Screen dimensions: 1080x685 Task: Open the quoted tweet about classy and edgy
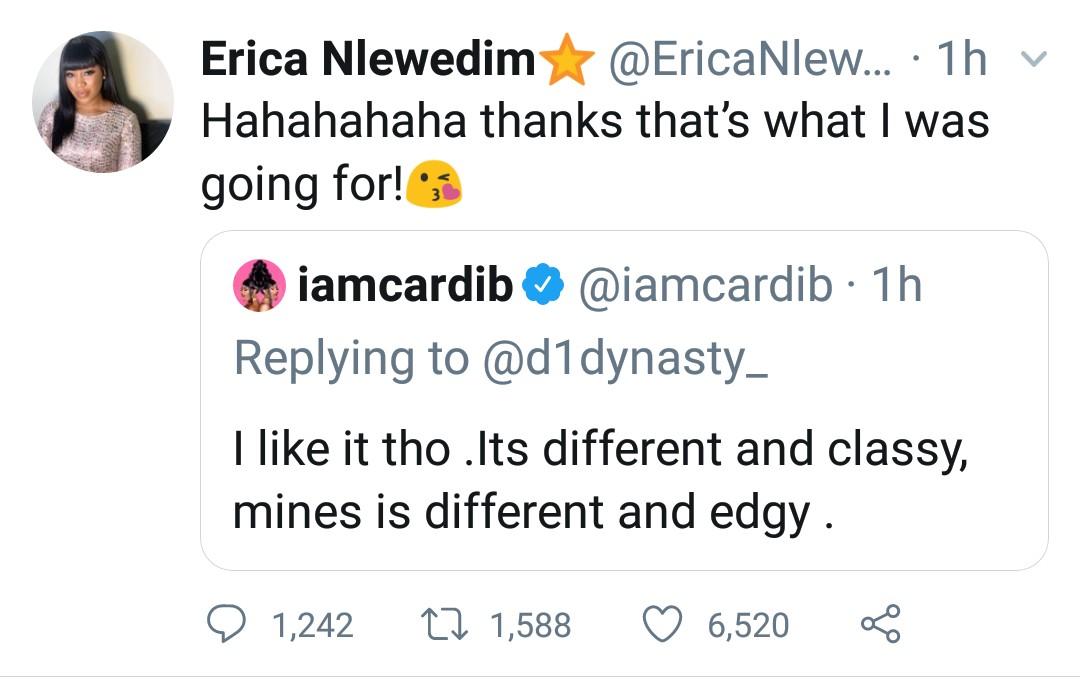pyautogui.click(x=600, y=482)
